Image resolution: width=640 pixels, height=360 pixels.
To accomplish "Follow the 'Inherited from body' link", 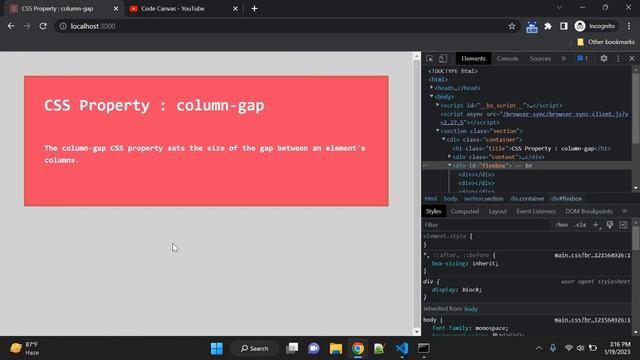I will [471, 309].
